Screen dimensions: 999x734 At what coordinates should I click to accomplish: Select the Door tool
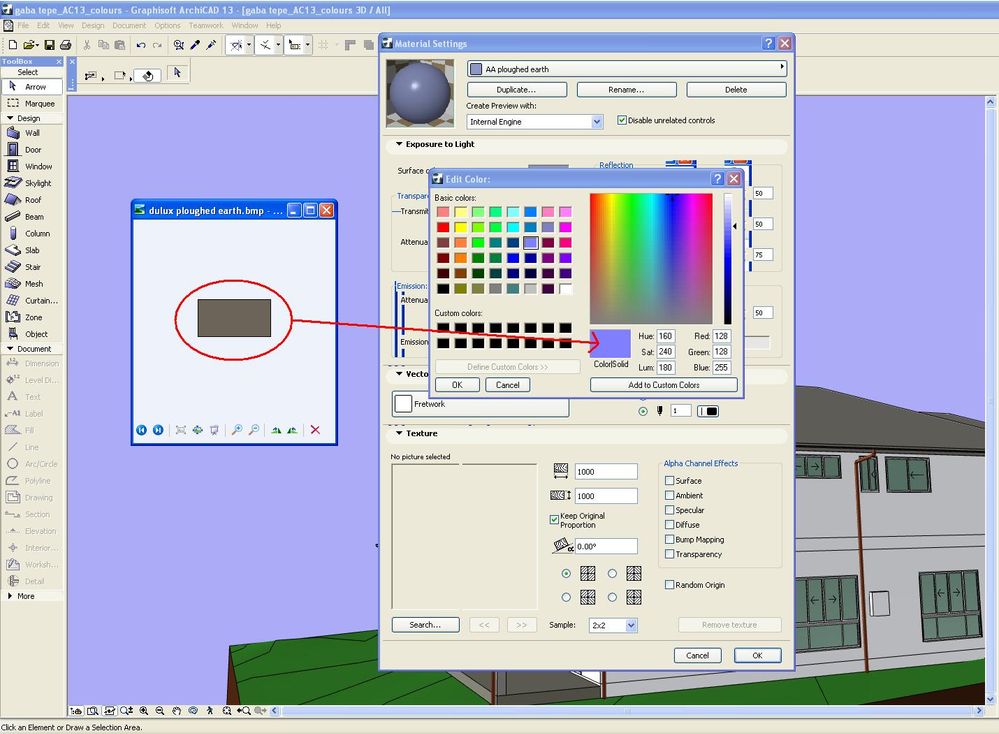(x=32, y=150)
